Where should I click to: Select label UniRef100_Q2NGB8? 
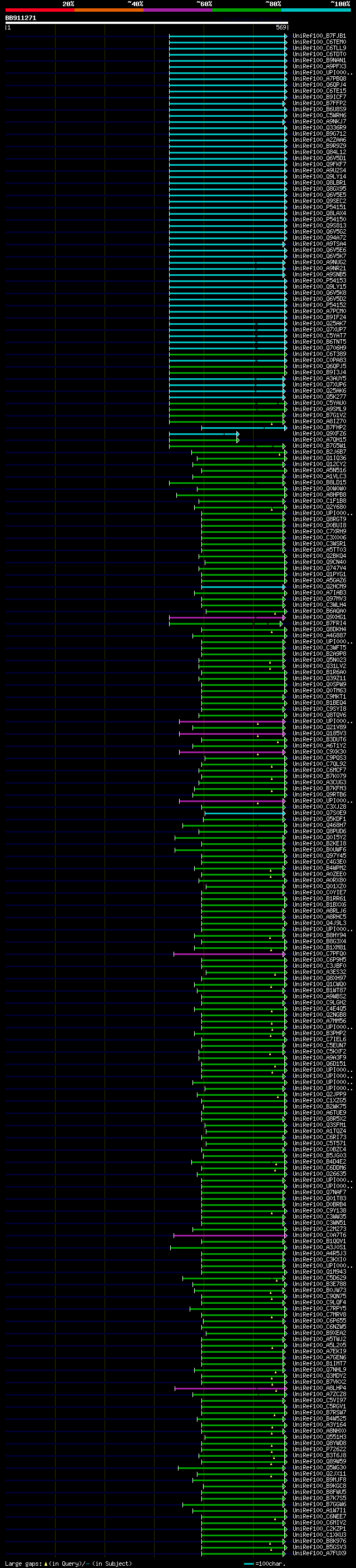tap(319, 1015)
